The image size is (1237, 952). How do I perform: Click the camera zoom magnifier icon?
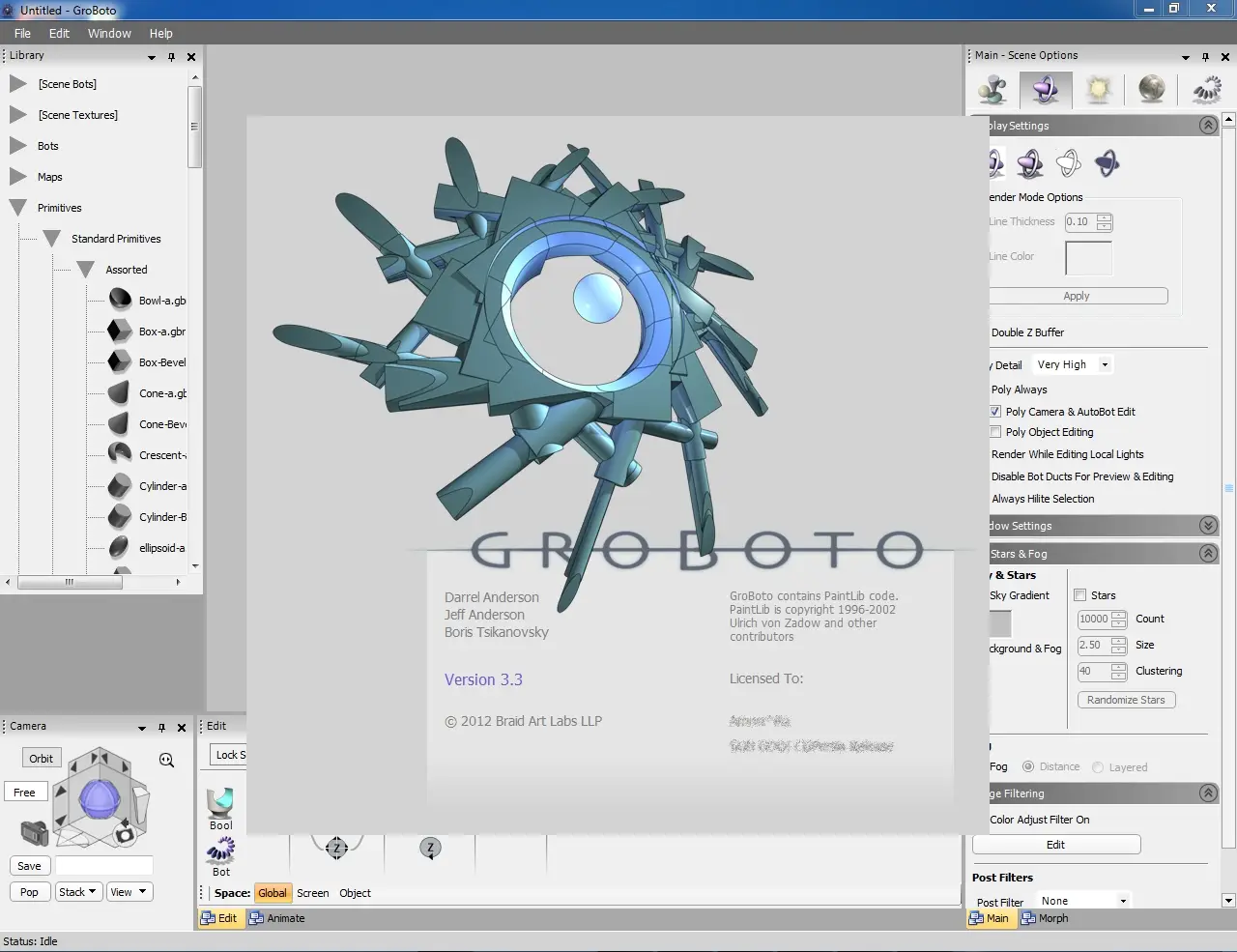167,761
